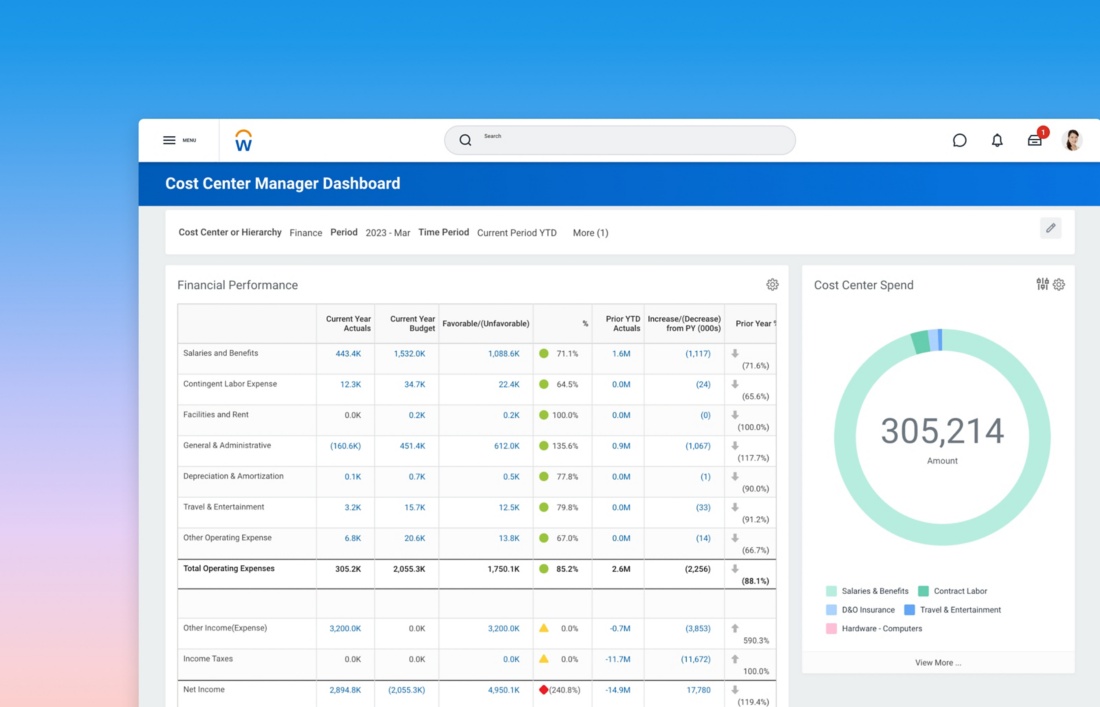Open Net Income actuals value 2,894.8K

(x=345, y=690)
